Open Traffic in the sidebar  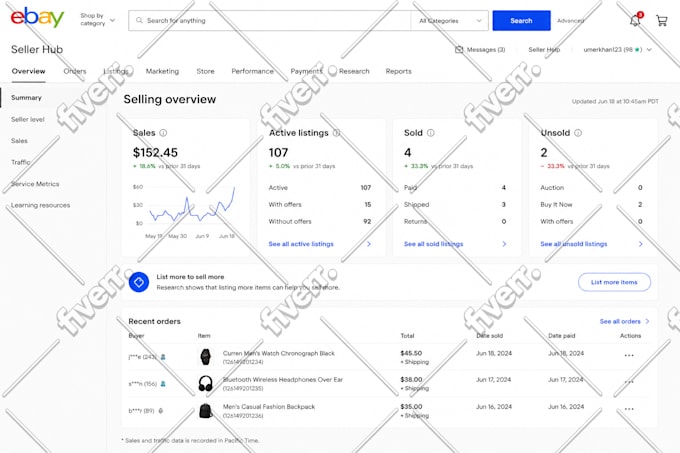(20, 162)
